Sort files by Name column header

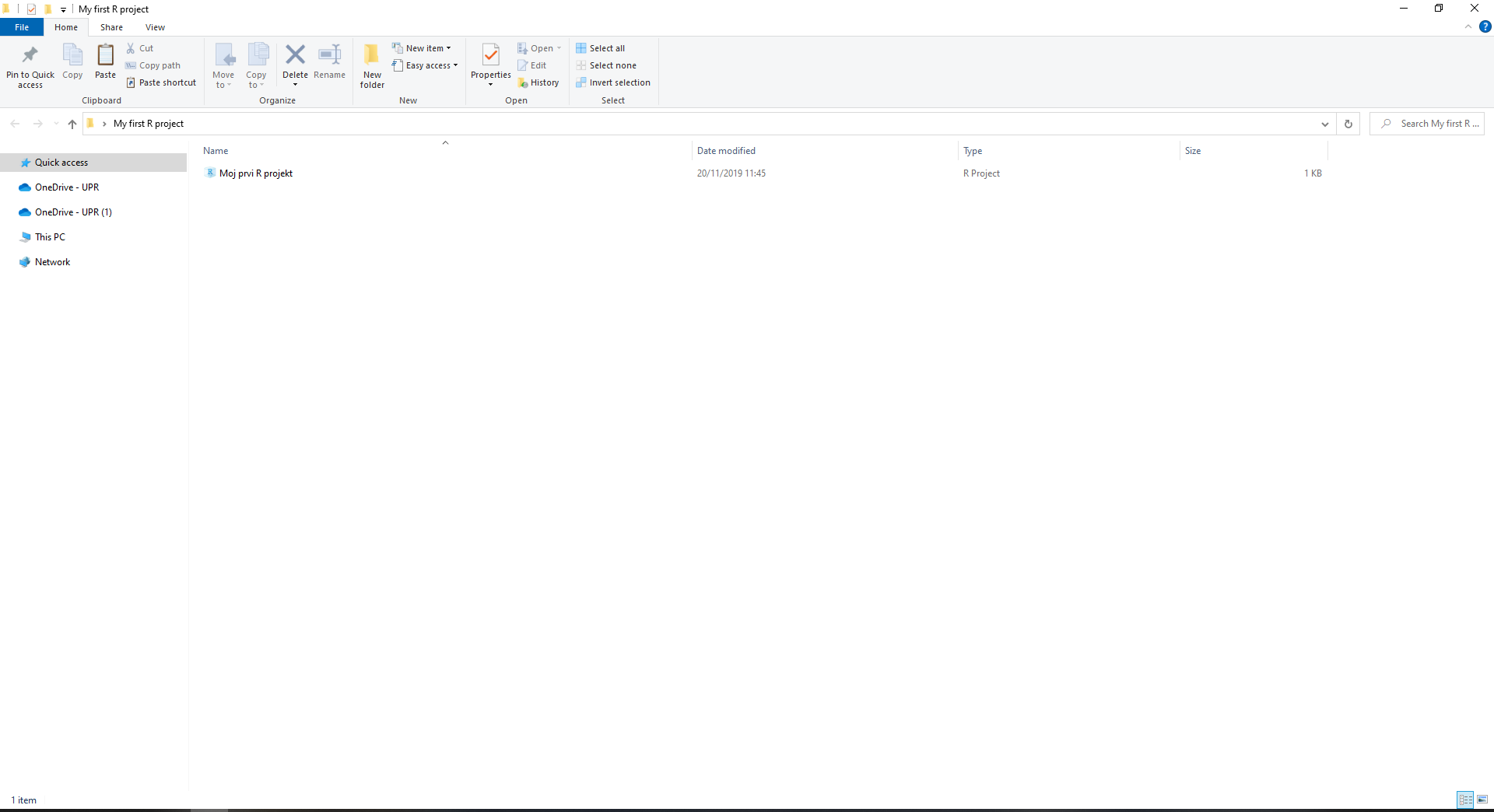(445, 151)
